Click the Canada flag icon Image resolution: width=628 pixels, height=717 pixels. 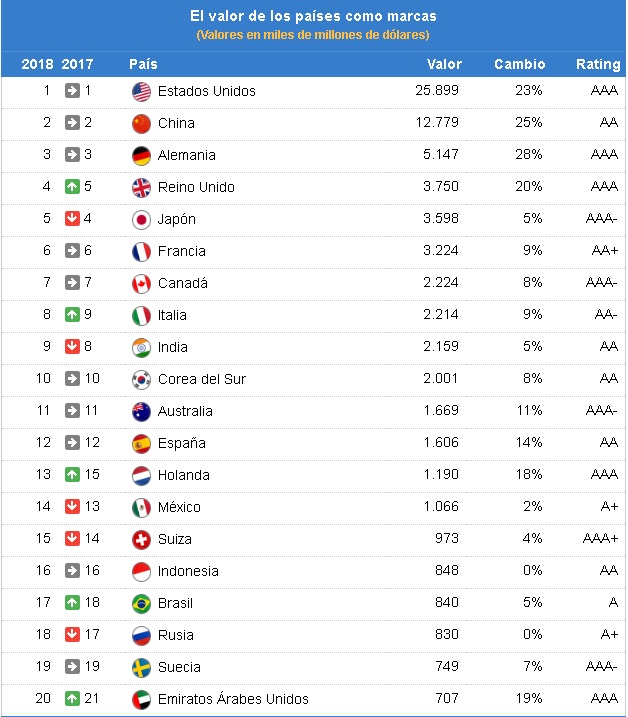tap(141, 283)
